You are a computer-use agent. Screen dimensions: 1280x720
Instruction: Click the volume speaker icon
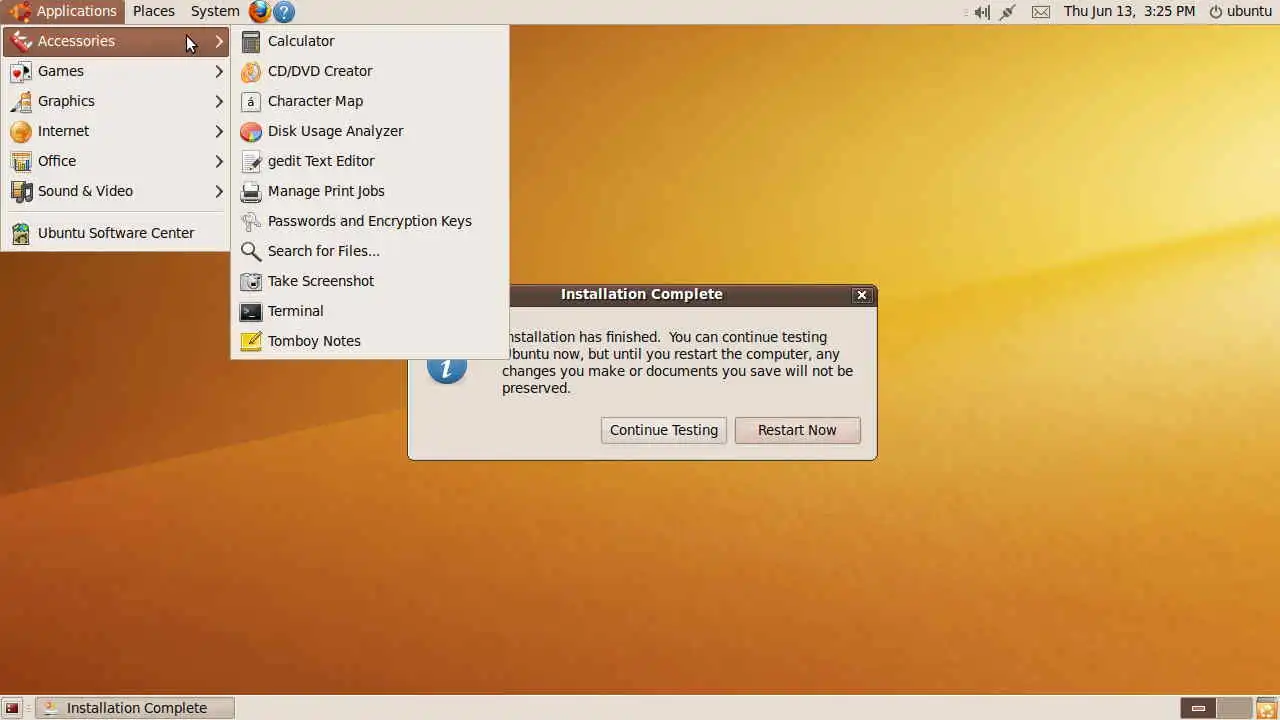[982, 12]
